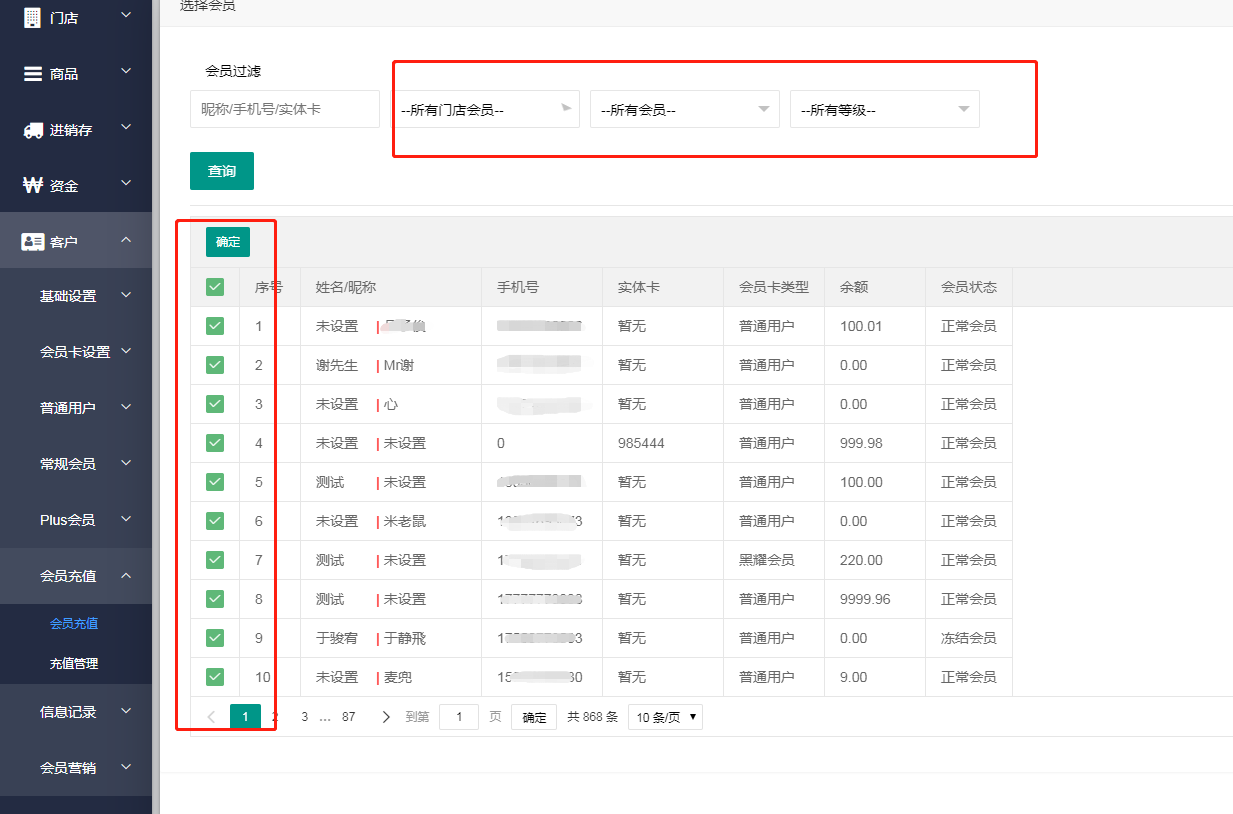Go to previous page with left arrow

(x=211, y=717)
